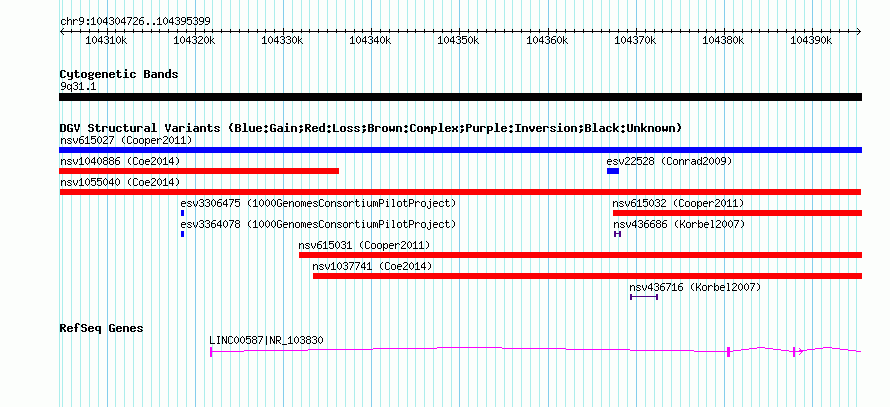
Task: Open the esv3364078 1000Genomes label
Action: point(318,224)
